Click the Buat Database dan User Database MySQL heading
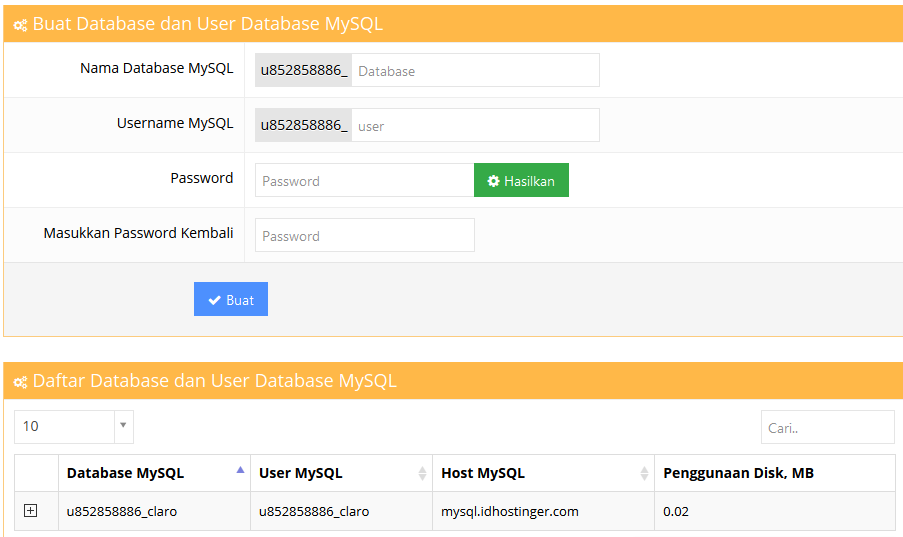This screenshot has height=537, width=903. [208, 24]
